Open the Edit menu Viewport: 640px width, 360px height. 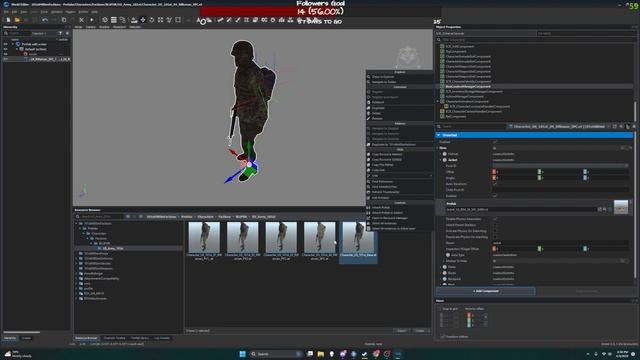coord(14,12)
